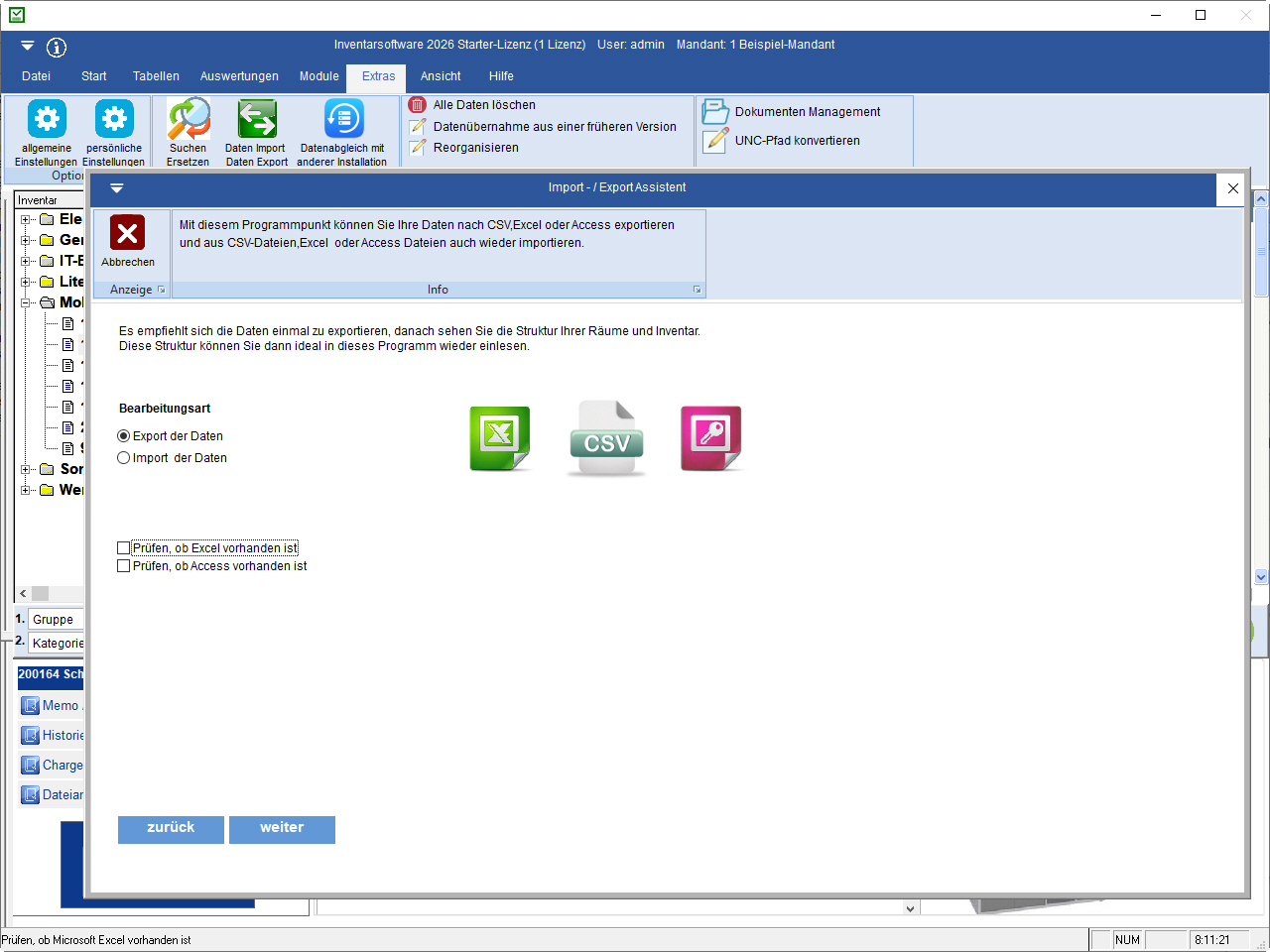Choose the CSV file format icon
Screen dimensions: 1270x952
click(x=606, y=438)
